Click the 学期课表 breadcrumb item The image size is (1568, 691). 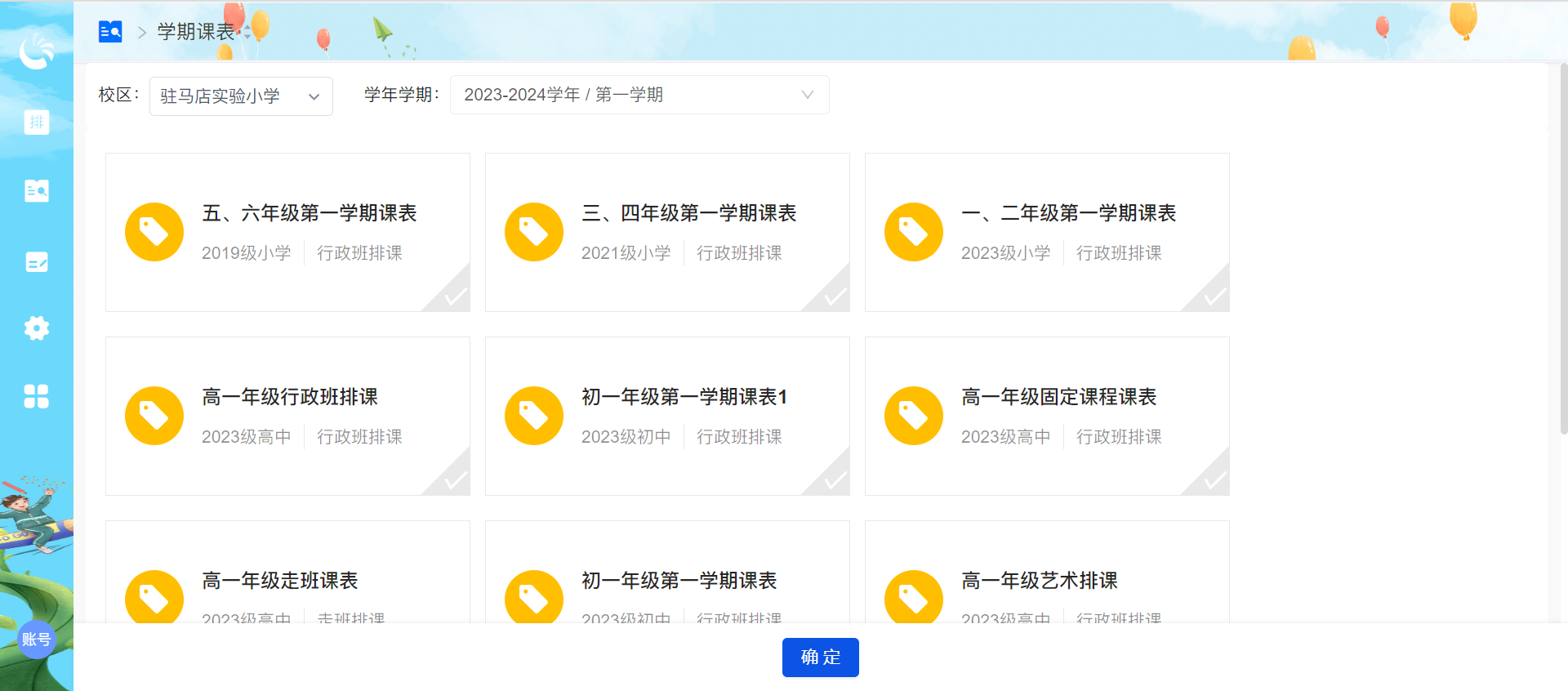click(196, 32)
